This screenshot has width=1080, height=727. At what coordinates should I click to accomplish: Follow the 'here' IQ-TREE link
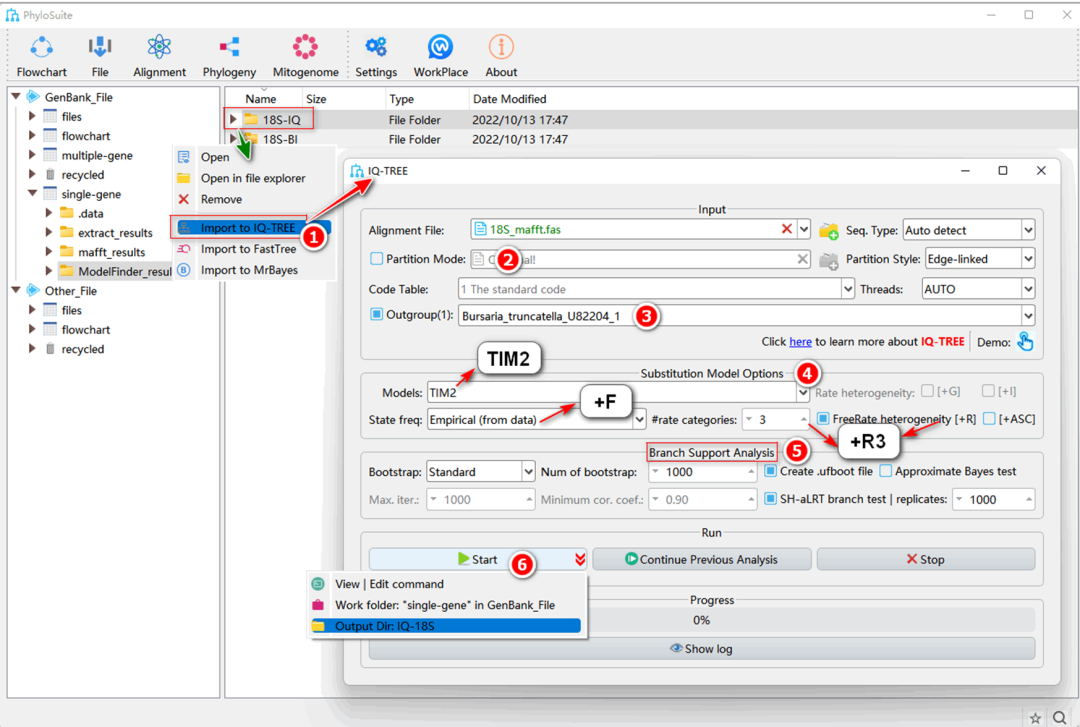(x=800, y=342)
